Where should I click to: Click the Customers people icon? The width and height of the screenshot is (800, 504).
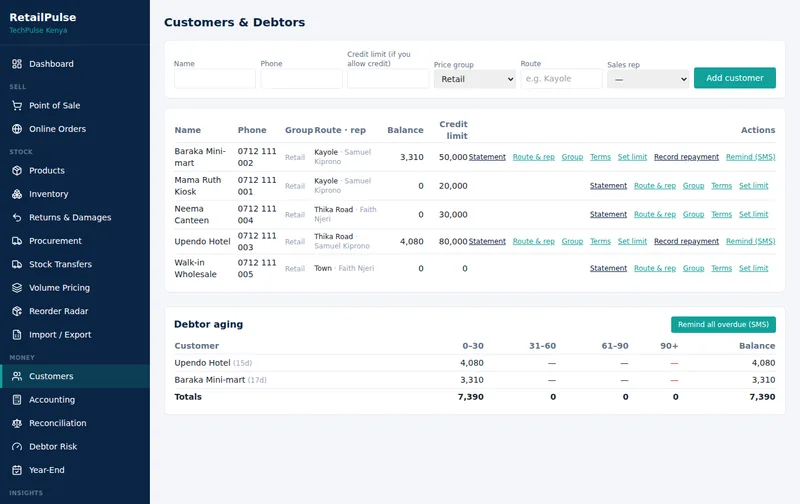tap(17, 376)
